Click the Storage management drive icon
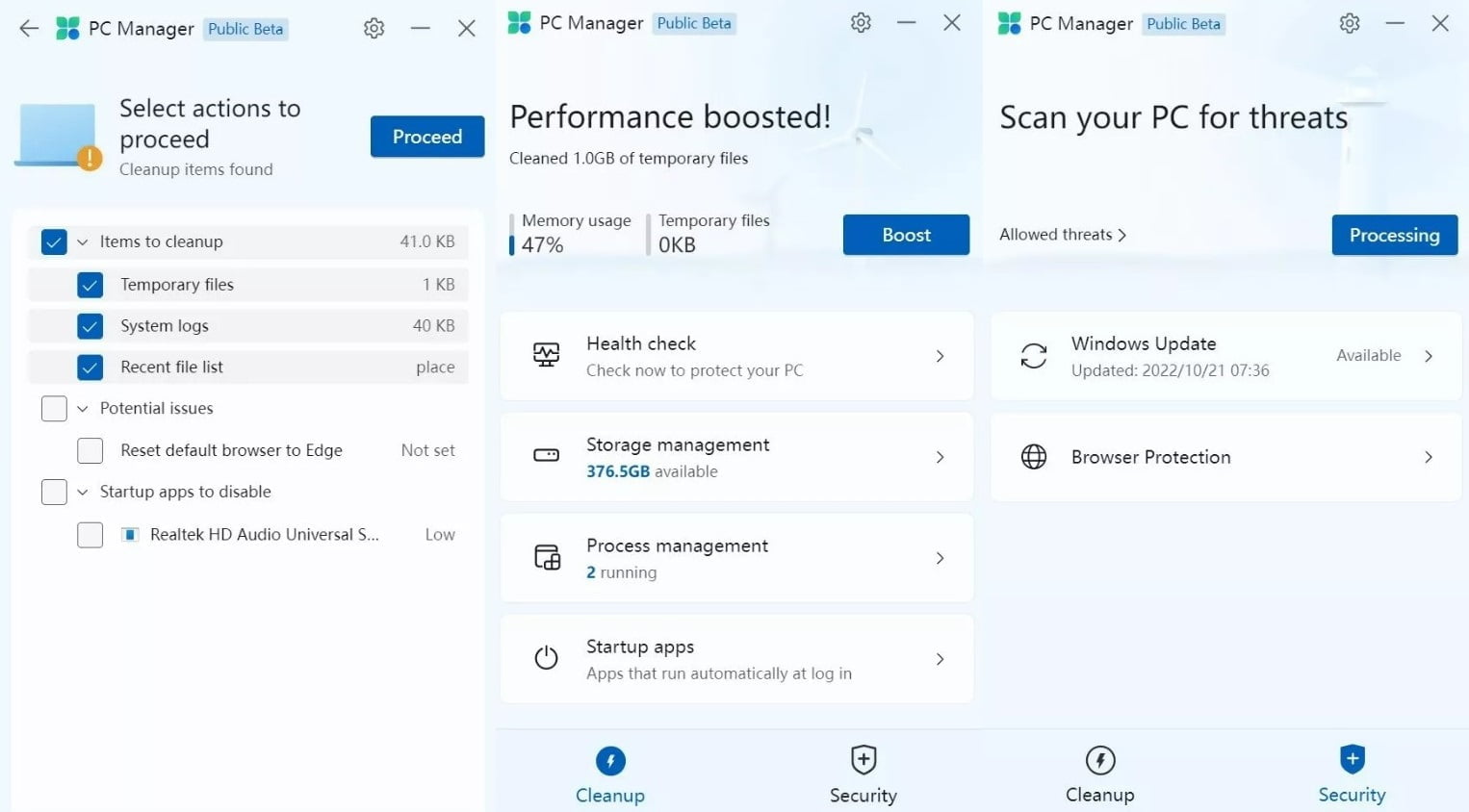Screen dimensions: 1469x812 546,455
